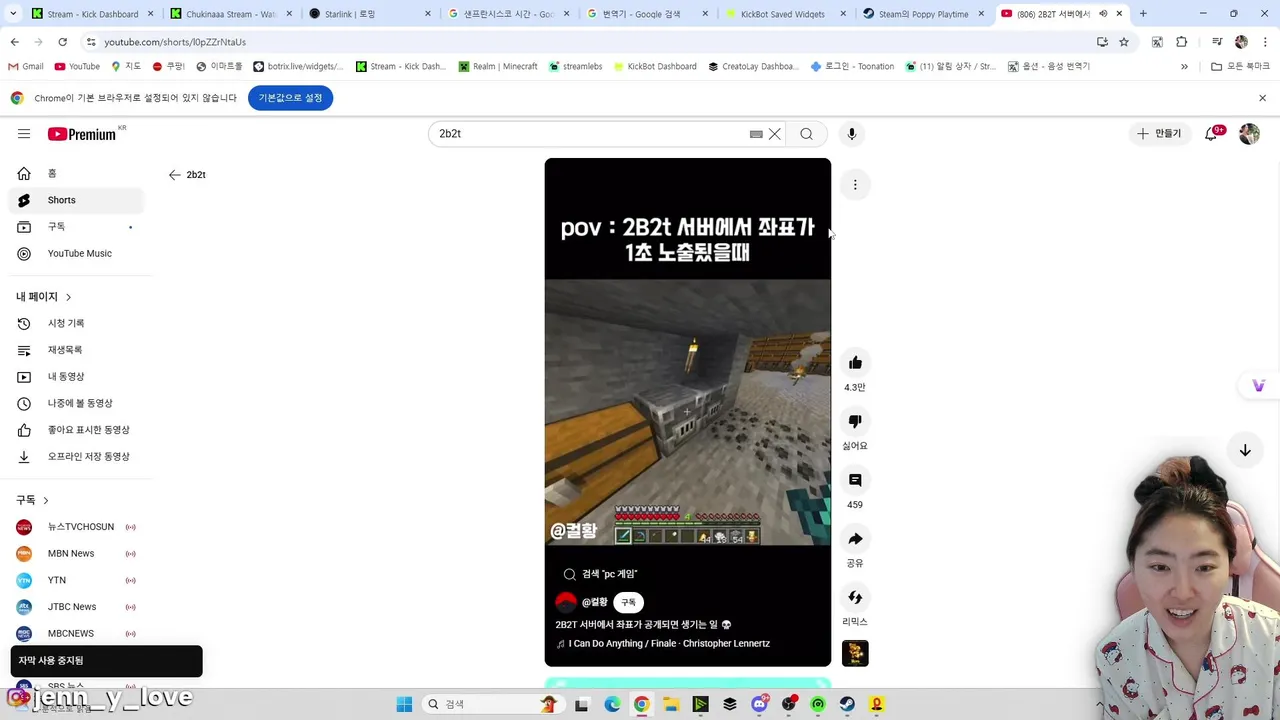This screenshot has height=720, width=1280.
Task: Select 홈 in the YouTube sidebar
Action: tap(76, 174)
